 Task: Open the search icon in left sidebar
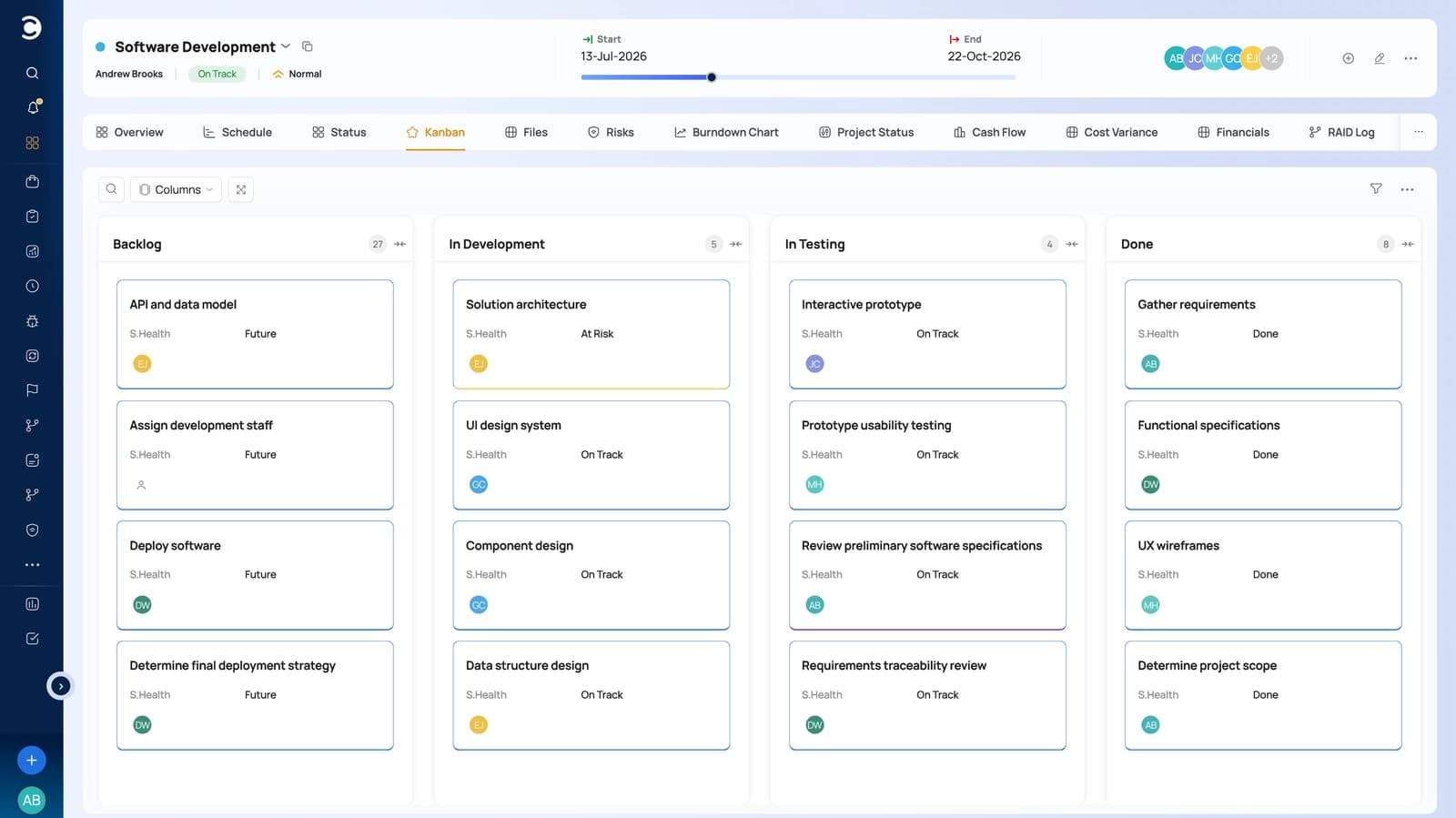[32, 73]
